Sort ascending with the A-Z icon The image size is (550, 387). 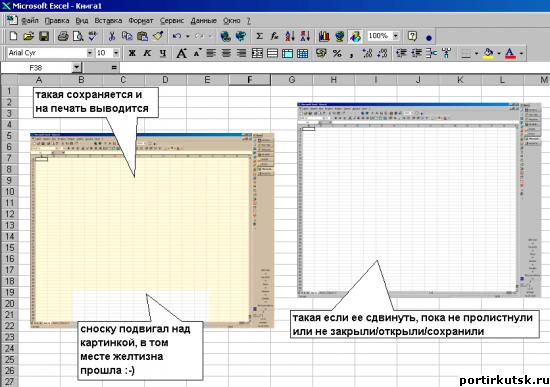[290, 36]
